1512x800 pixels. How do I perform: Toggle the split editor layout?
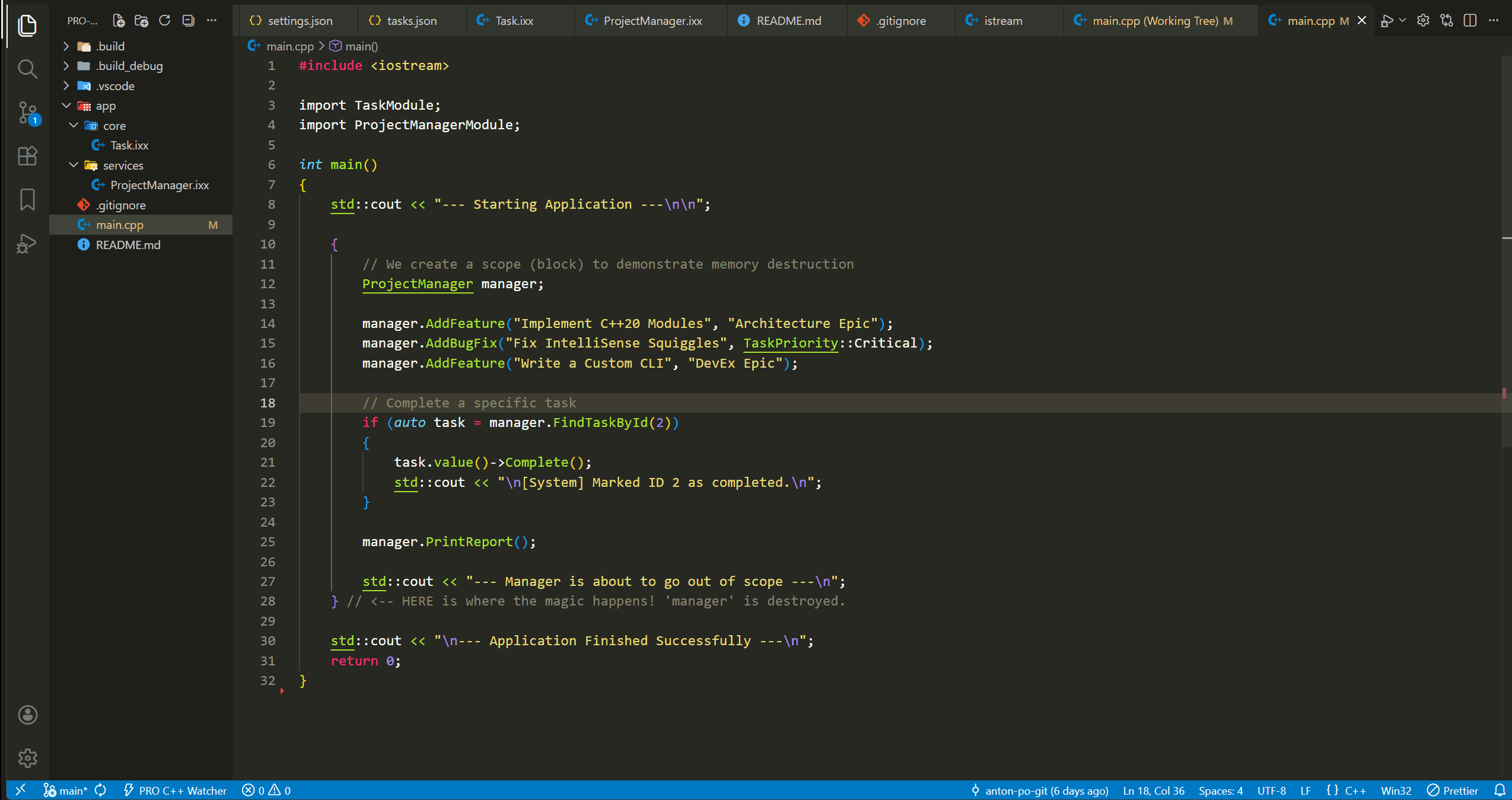click(x=1470, y=20)
